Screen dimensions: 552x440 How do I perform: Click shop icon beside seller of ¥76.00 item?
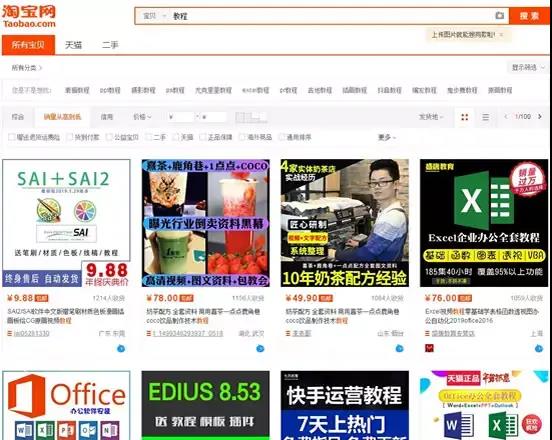[x=427, y=333]
